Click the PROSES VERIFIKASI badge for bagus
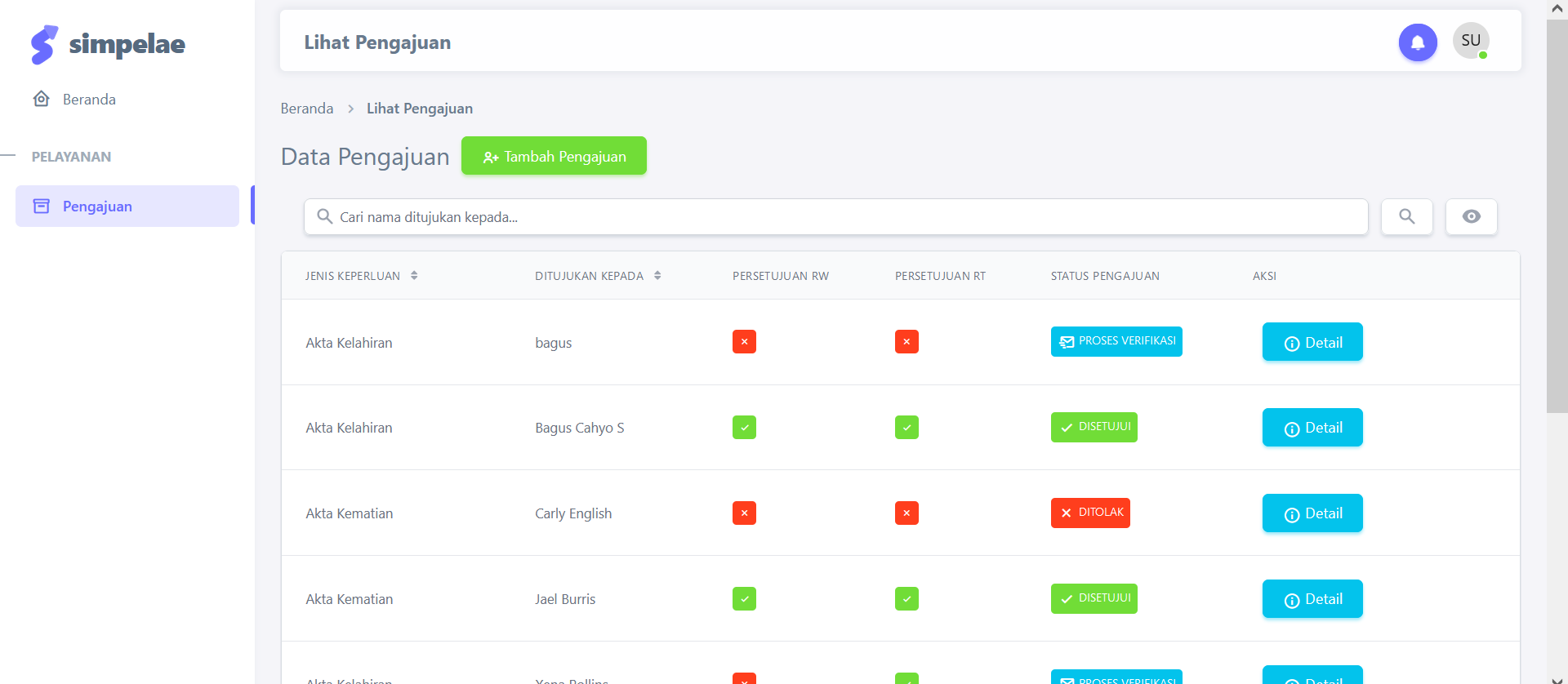The image size is (1568, 684). tap(1116, 342)
